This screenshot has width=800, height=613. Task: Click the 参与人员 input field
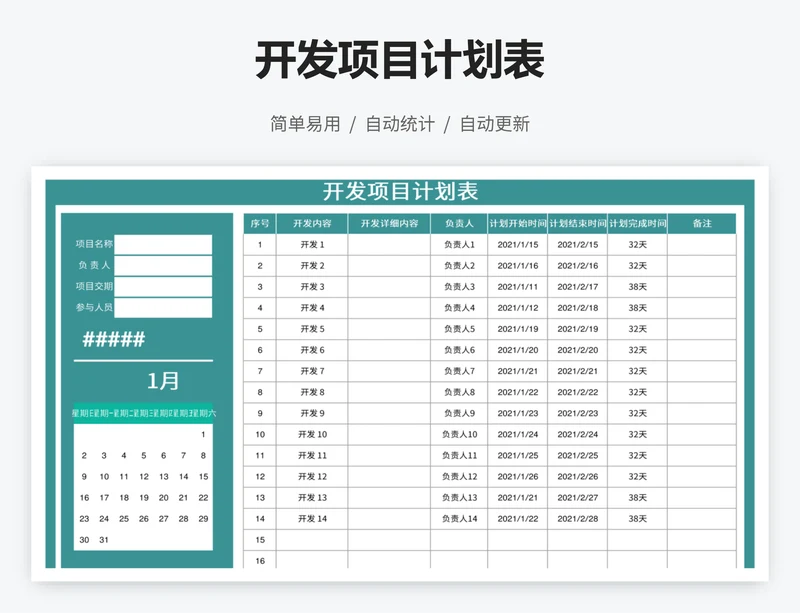163,308
